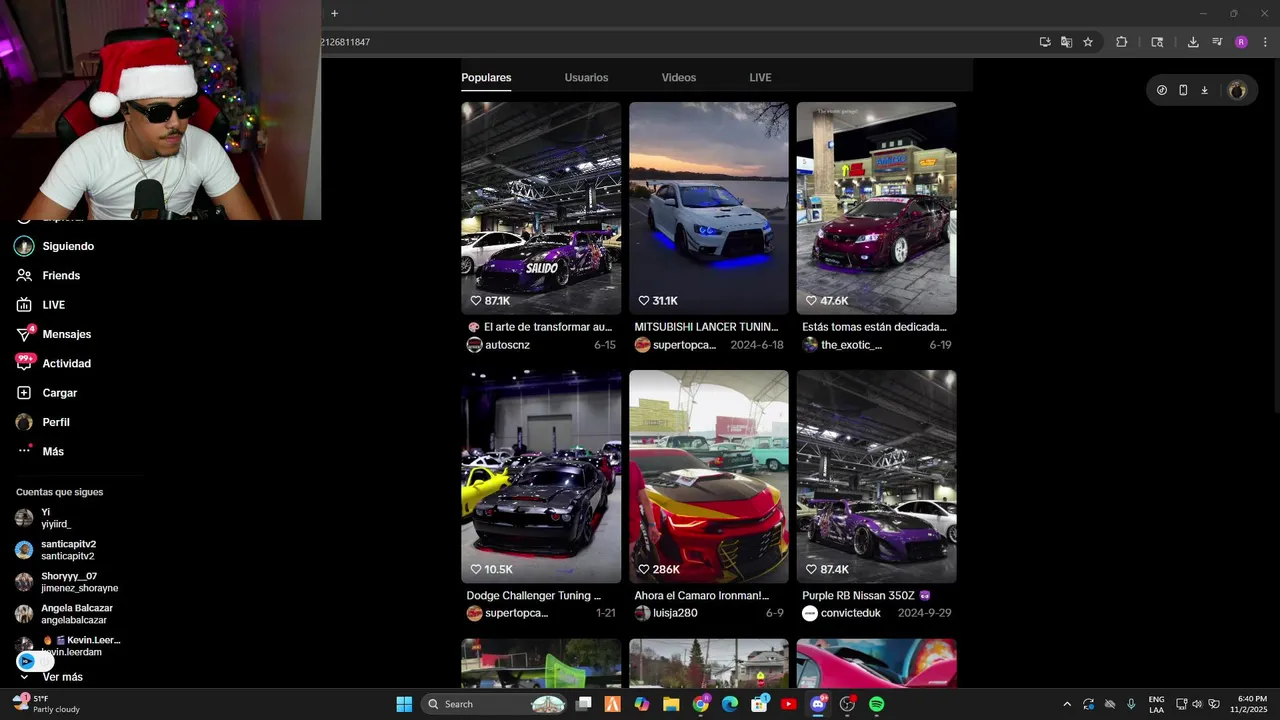
Task: Open the Dodge Challenger video thumbnail
Action: pos(541,476)
